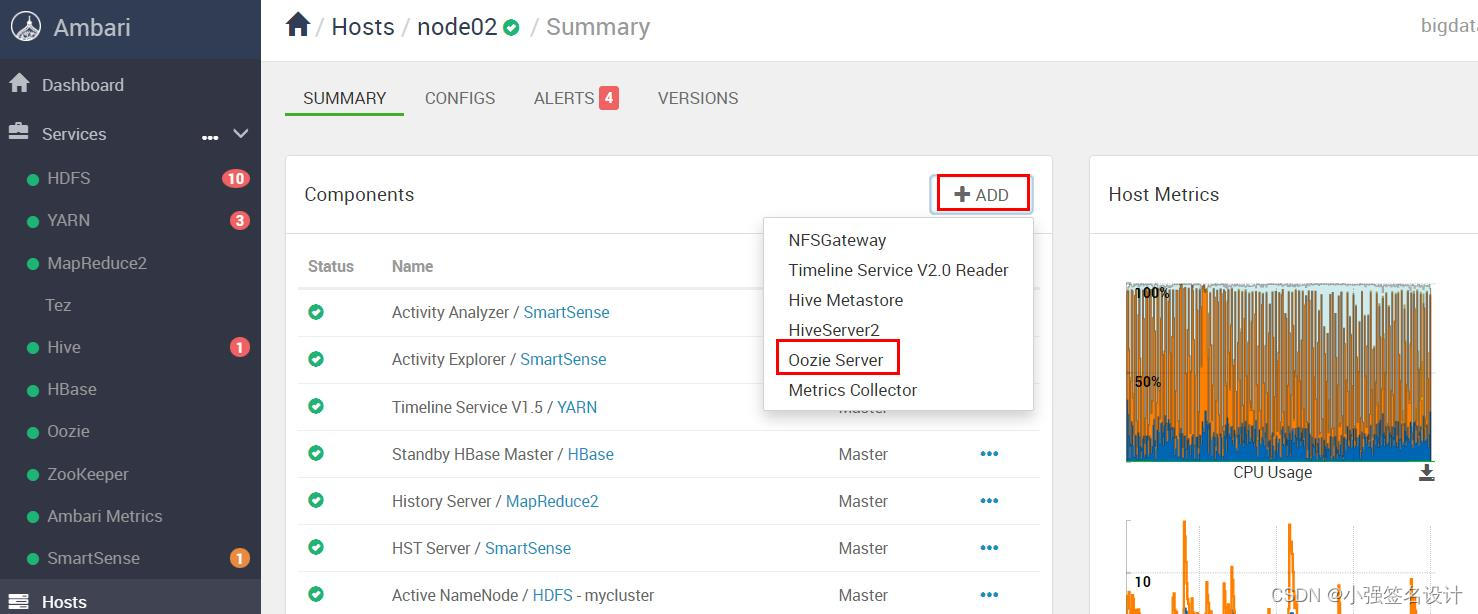Open ZooKeeper service in sidebar
Viewport: 1478px width, 614px height.
pyautogui.click(x=88, y=474)
